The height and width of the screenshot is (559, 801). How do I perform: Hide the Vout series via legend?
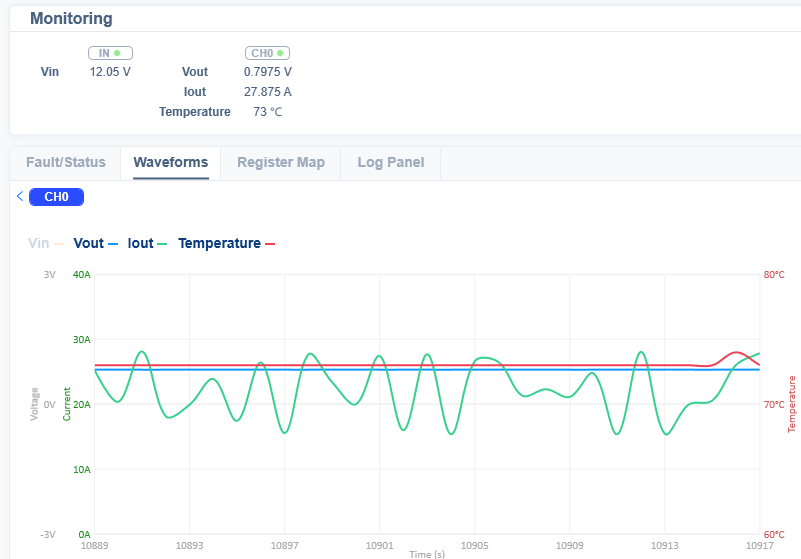pos(89,243)
